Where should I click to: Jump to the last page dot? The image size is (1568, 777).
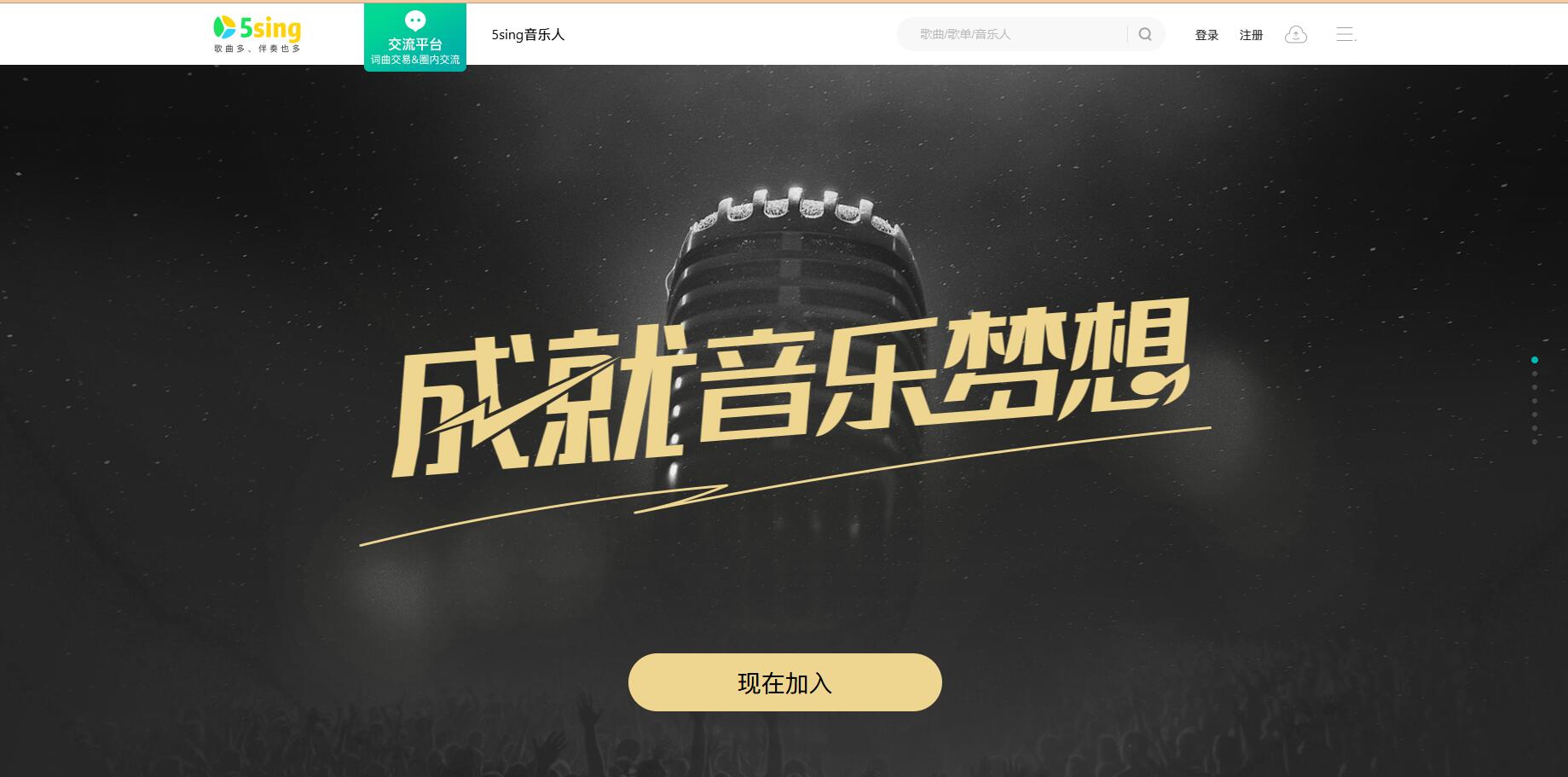1535,442
